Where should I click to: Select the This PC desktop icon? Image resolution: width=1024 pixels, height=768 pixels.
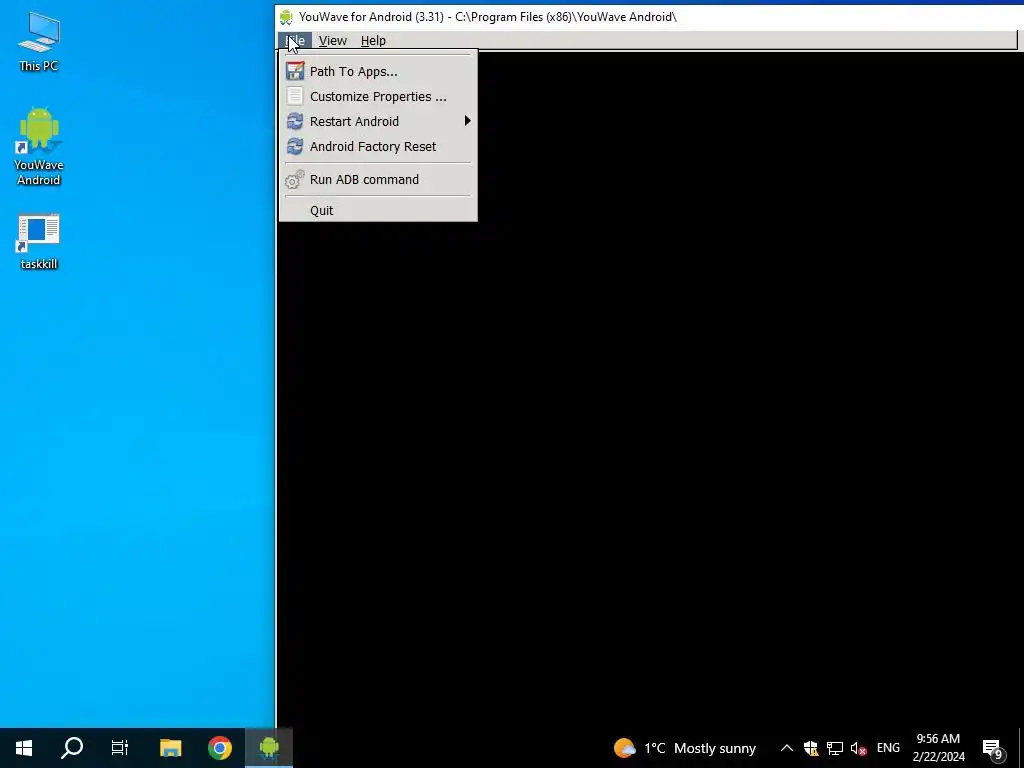(39, 42)
